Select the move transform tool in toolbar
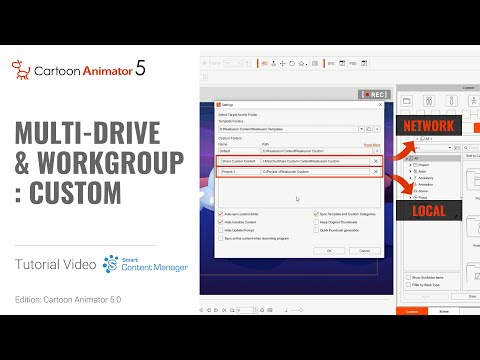 click(x=283, y=63)
